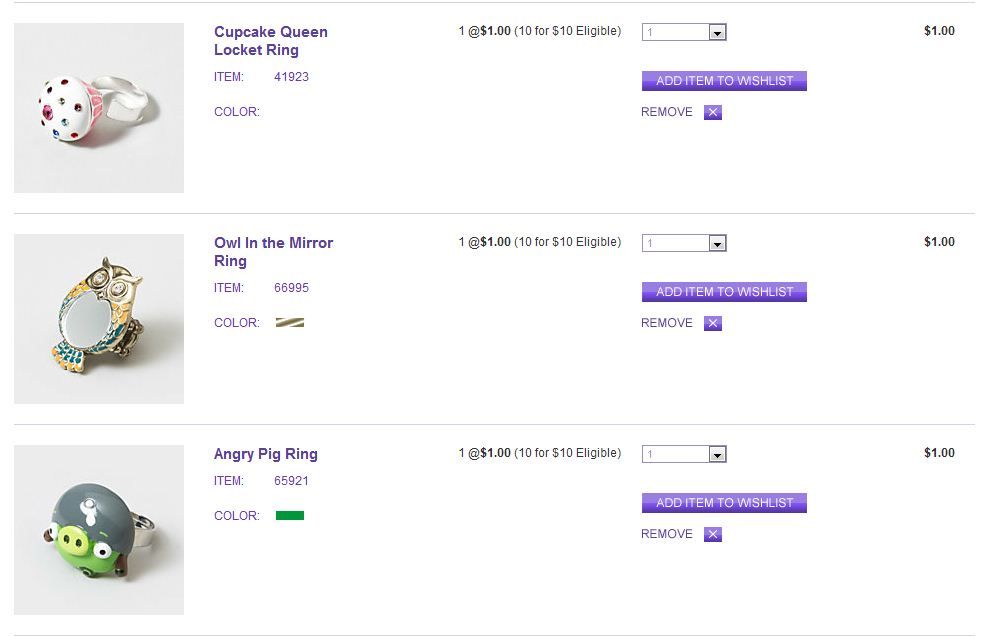Click the REMOVE text for Angry Pig ring
This screenshot has width=986, height=637.
click(667, 534)
